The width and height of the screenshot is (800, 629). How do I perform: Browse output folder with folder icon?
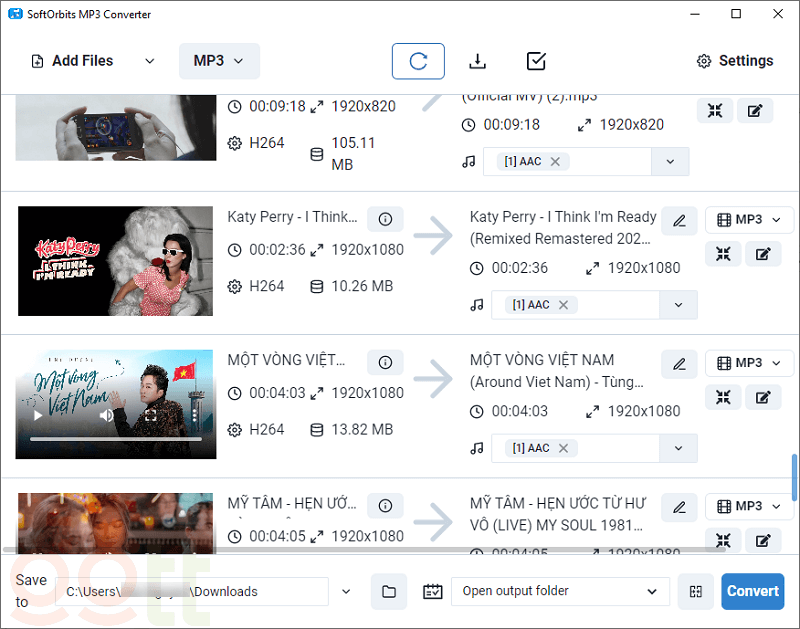pyautogui.click(x=389, y=591)
